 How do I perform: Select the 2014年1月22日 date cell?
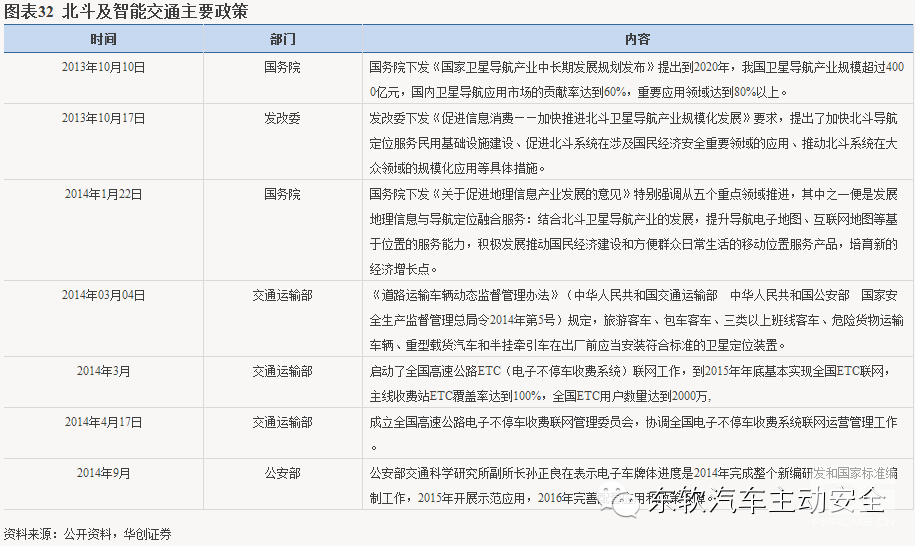pos(103,194)
